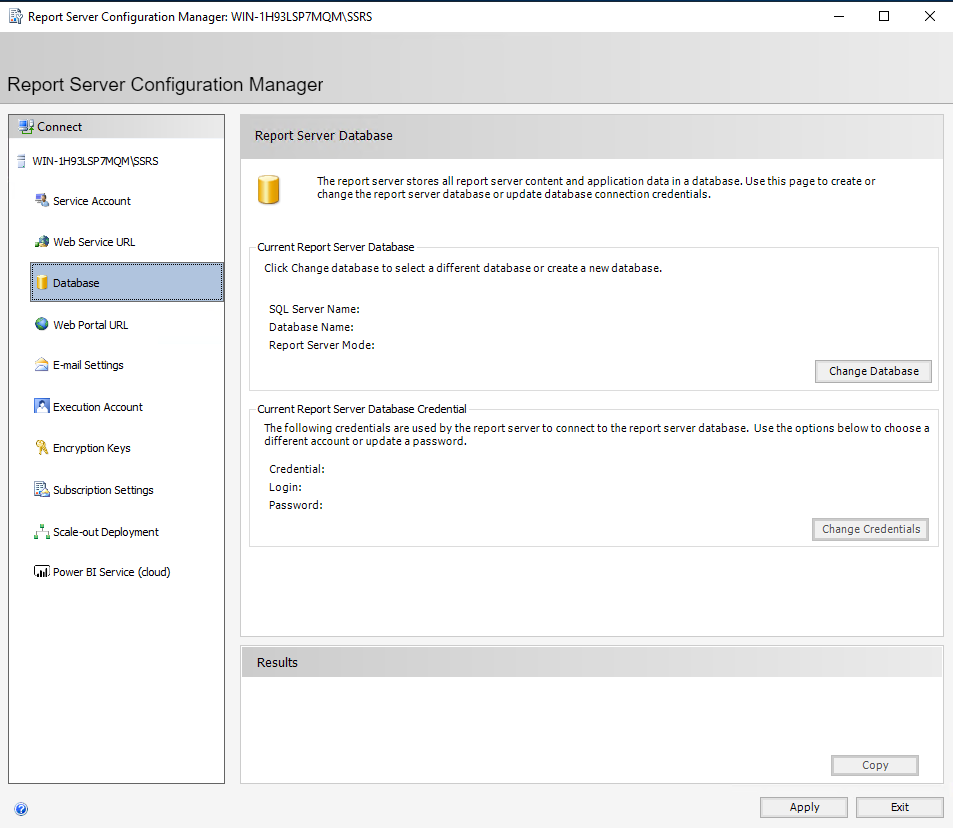Select the Service Account icon
The width and height of the screenshot is (953, 828).
(x=44, y=200)
